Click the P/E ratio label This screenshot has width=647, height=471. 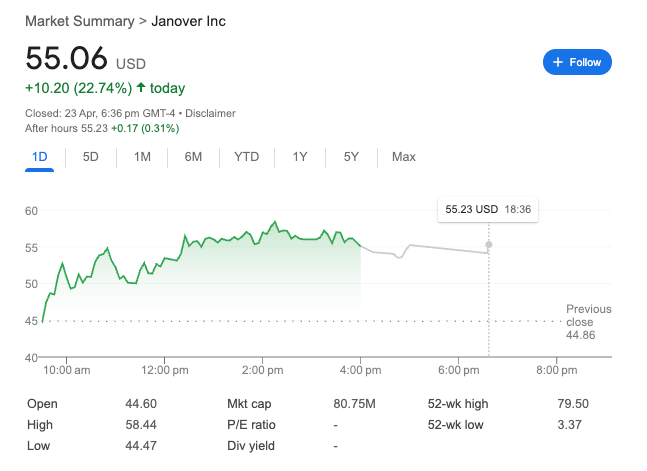[251, 425]
